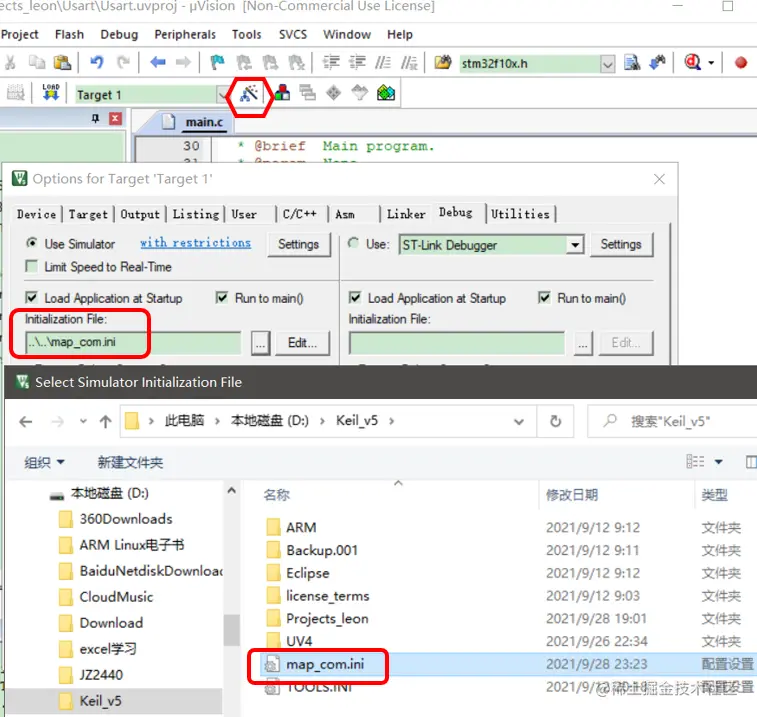Expand the ST-Link Debugger dropdown
The image size is (757, 717).
[575, 245]
